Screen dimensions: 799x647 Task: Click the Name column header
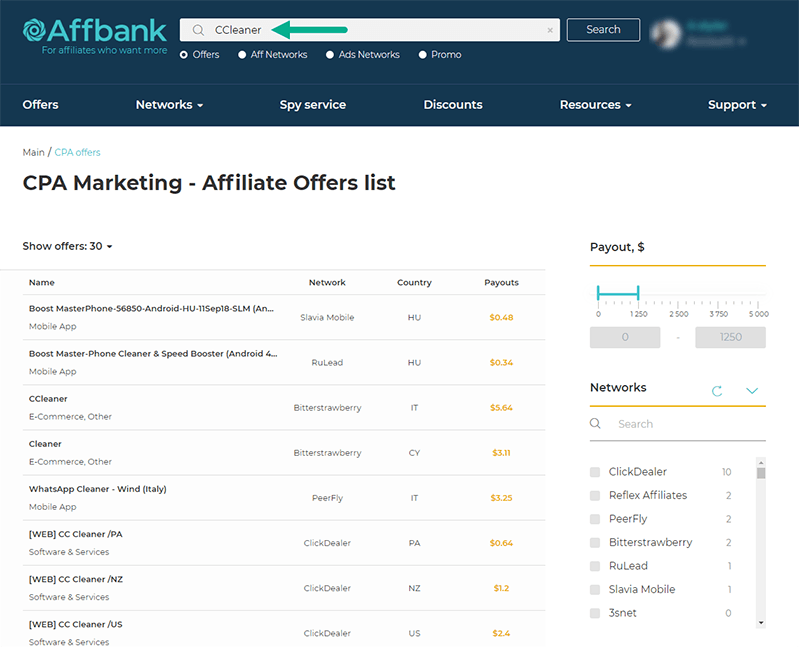(42, 282)
